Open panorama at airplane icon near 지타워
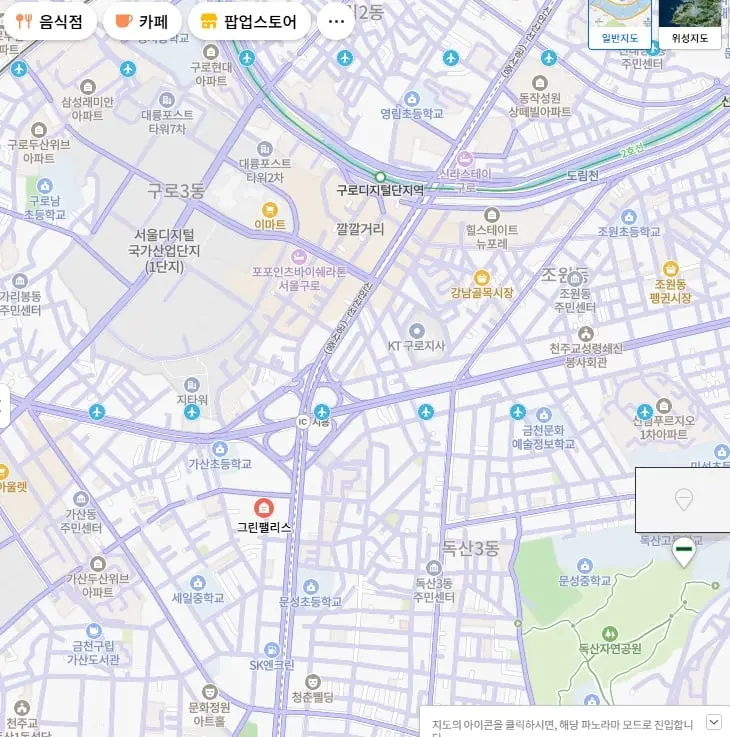This screenshot has height=737, width=730. click(192, 412)
